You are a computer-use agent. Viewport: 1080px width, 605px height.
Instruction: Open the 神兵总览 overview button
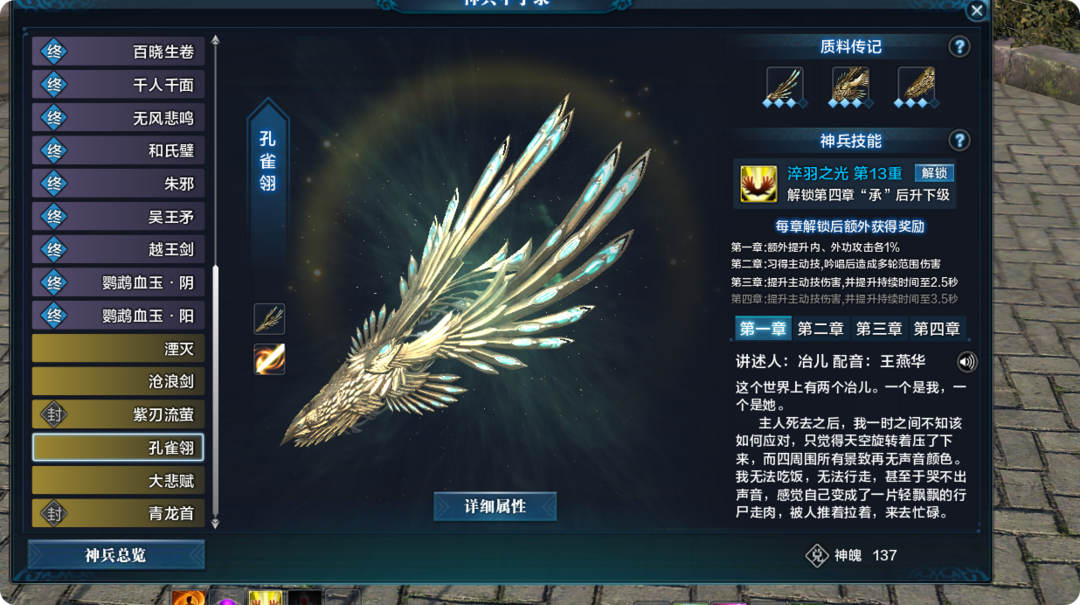click(116, 555)
